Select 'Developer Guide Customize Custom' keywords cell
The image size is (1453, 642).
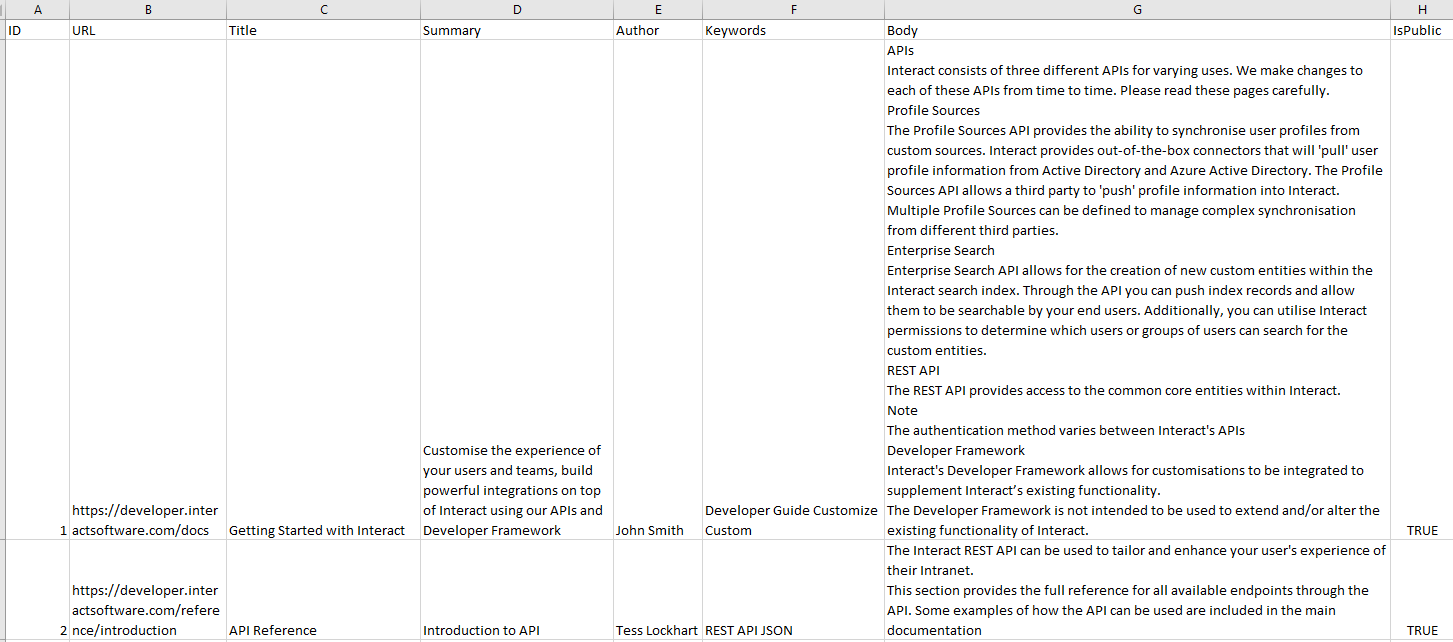click(793, 290)
